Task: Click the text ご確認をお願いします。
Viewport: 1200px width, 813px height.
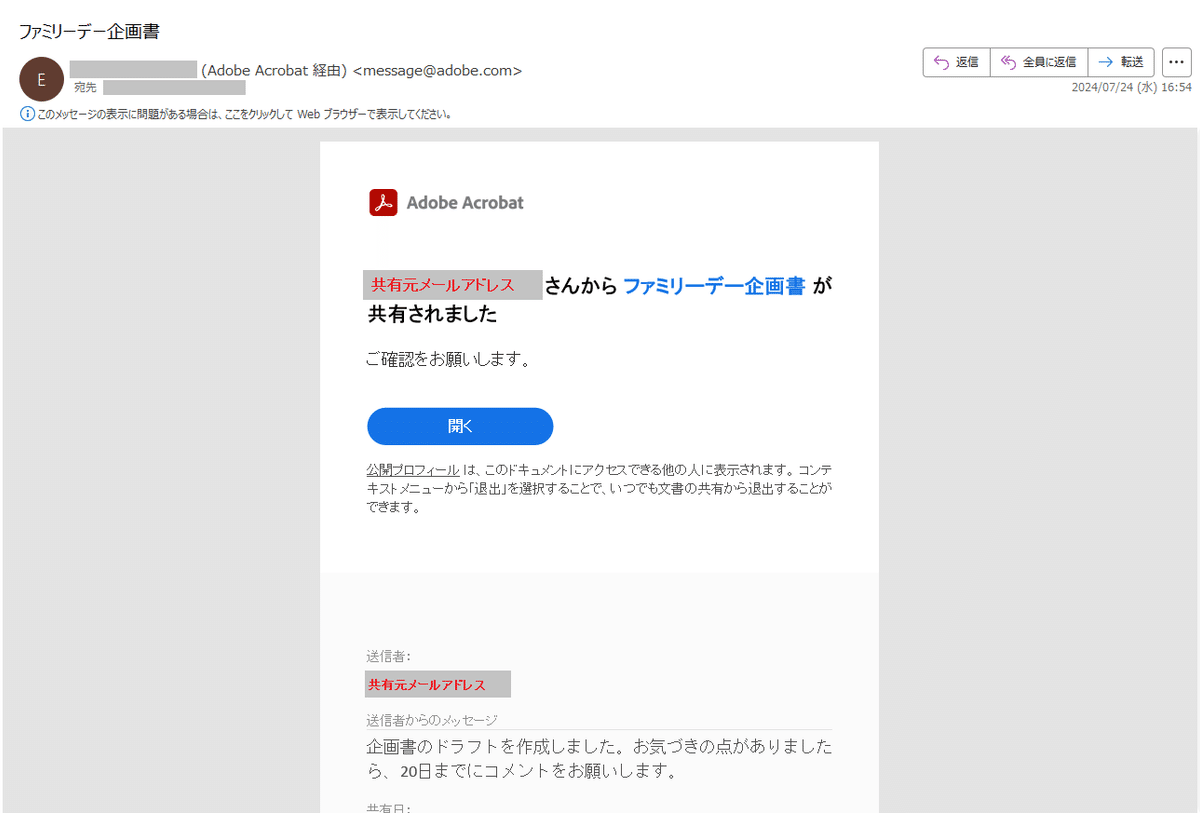Action: click(x=448, y=358)
